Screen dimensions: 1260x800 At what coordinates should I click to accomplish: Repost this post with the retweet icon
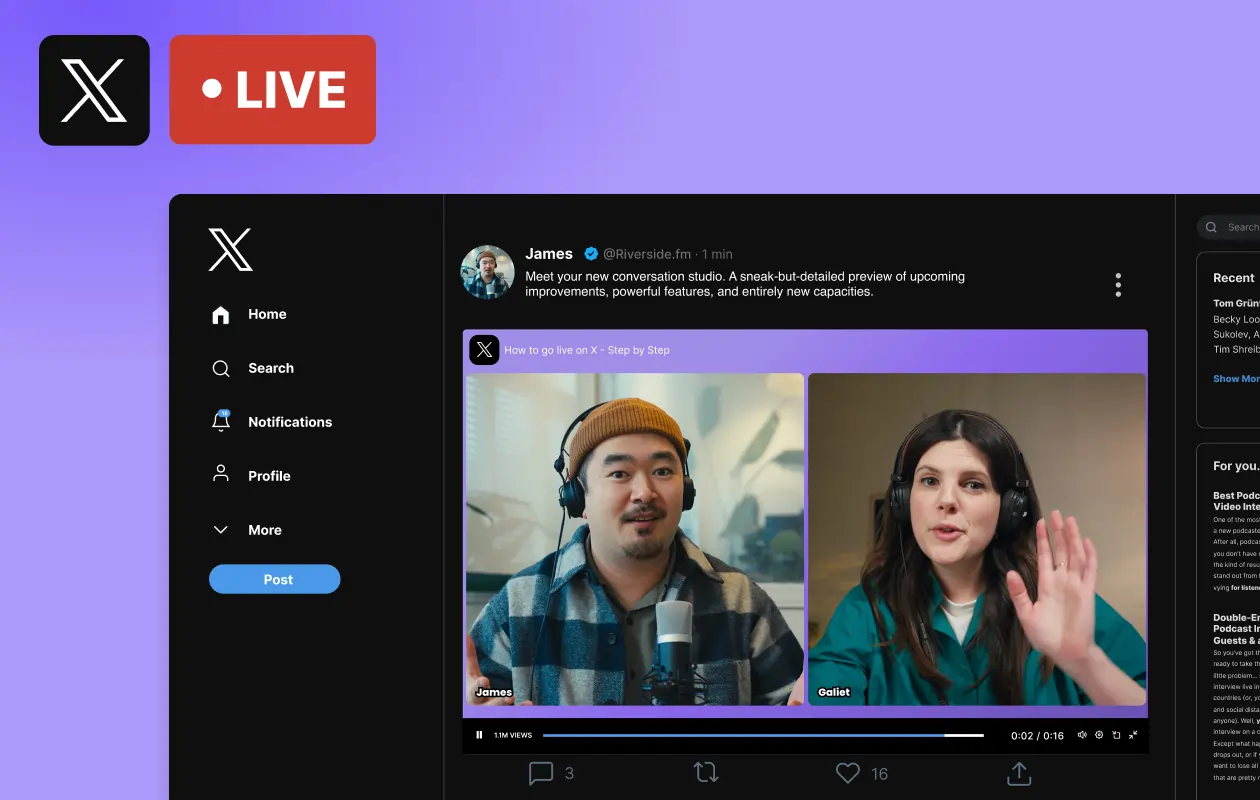point(706,773)
